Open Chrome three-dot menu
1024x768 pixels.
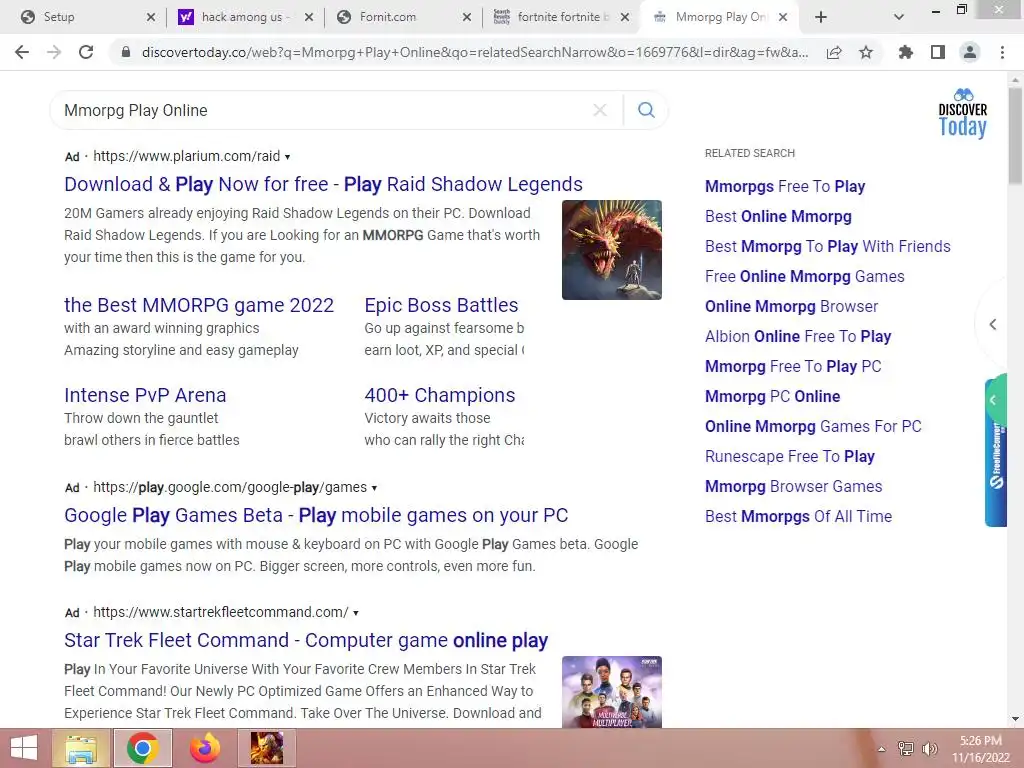[x=1002, y=52]
